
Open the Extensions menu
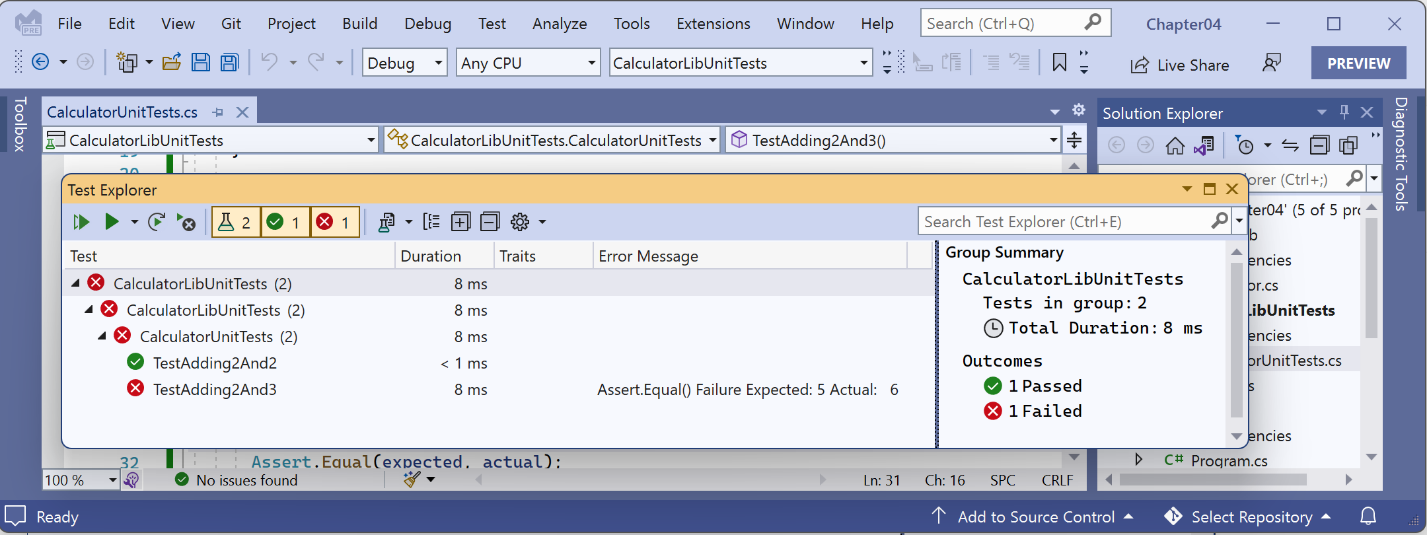pos(713,23)
